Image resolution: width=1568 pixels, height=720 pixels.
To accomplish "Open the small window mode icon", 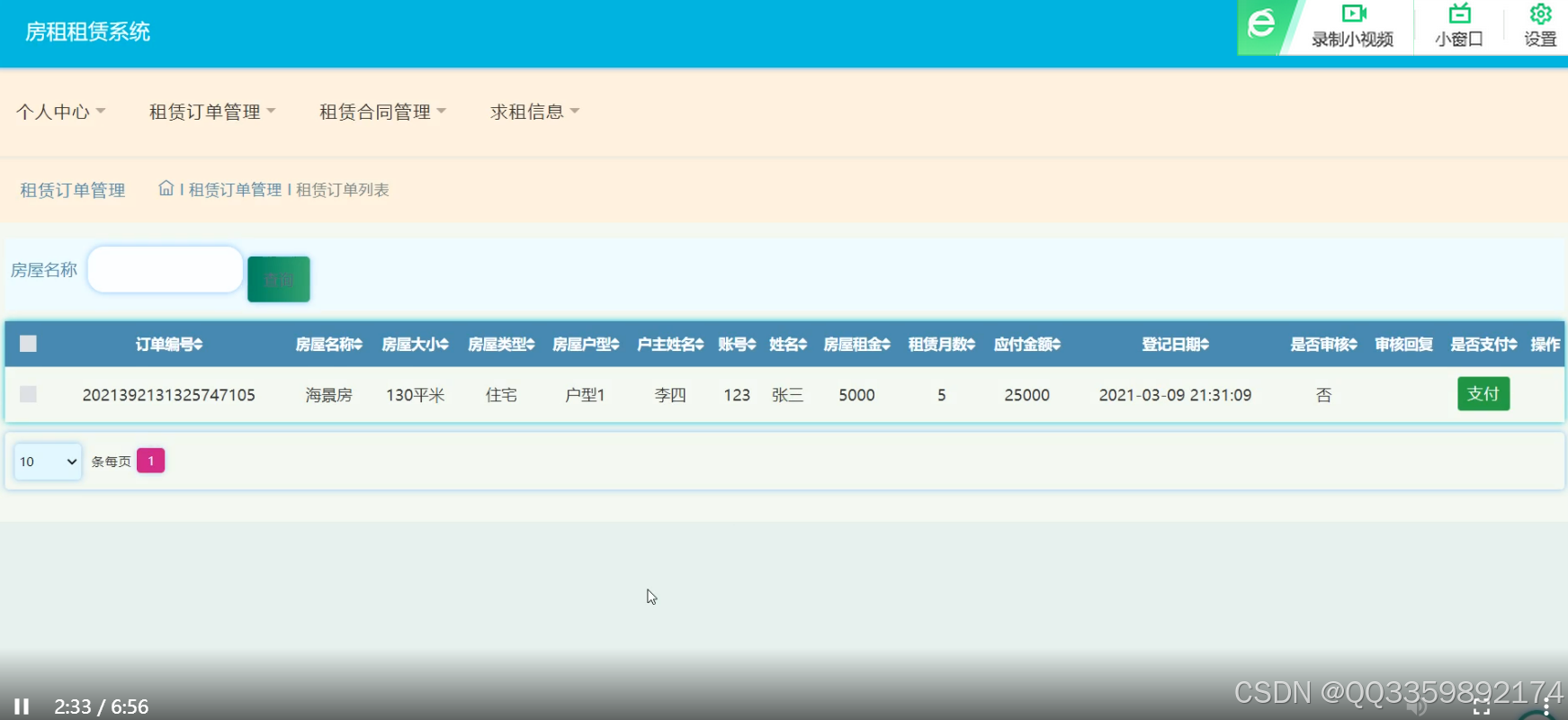I will coord(1459,13).
